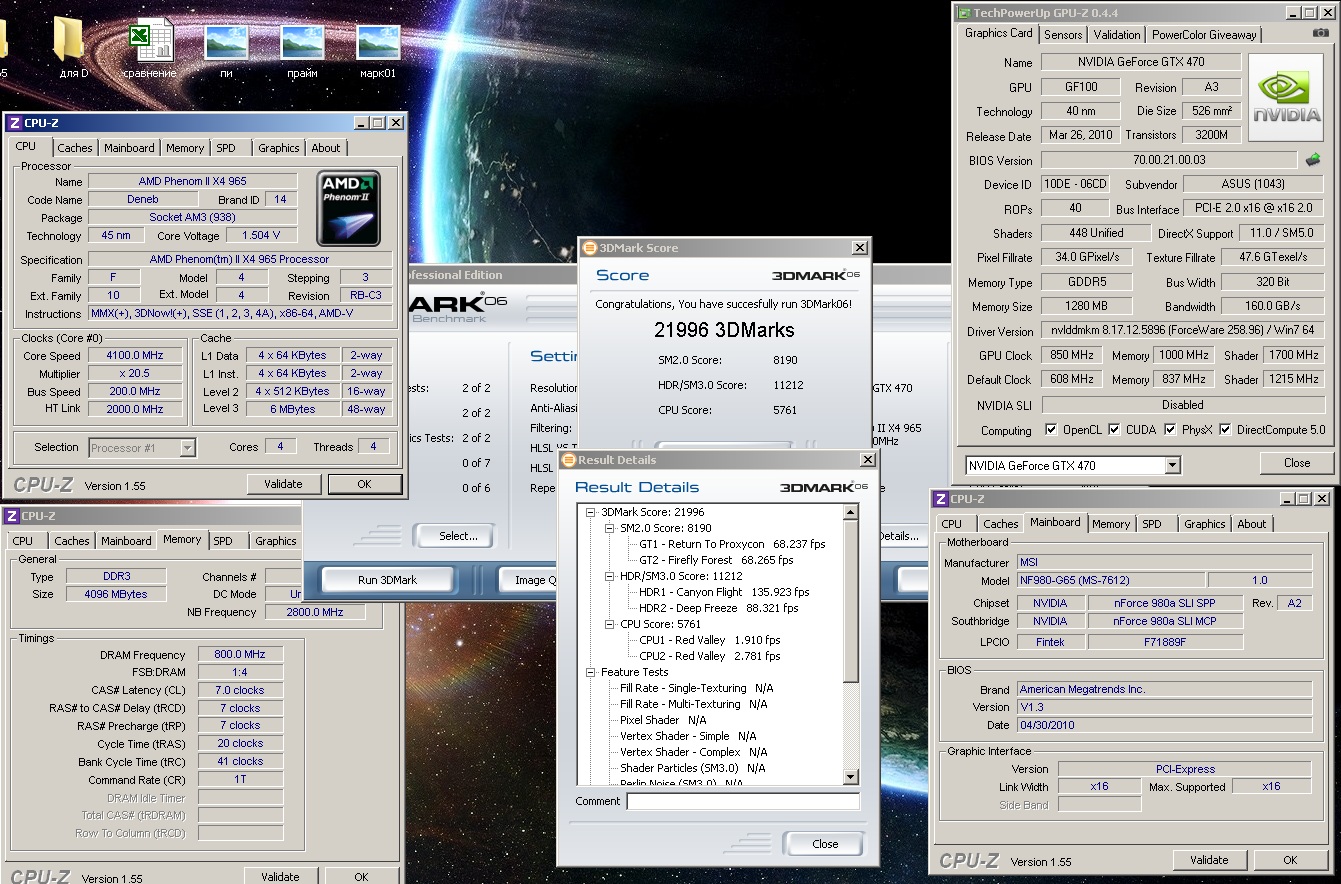This screenshot has width=1341, height=884.
Task: Click the '21996 3DMarks' score text
Action: [724, 330]
